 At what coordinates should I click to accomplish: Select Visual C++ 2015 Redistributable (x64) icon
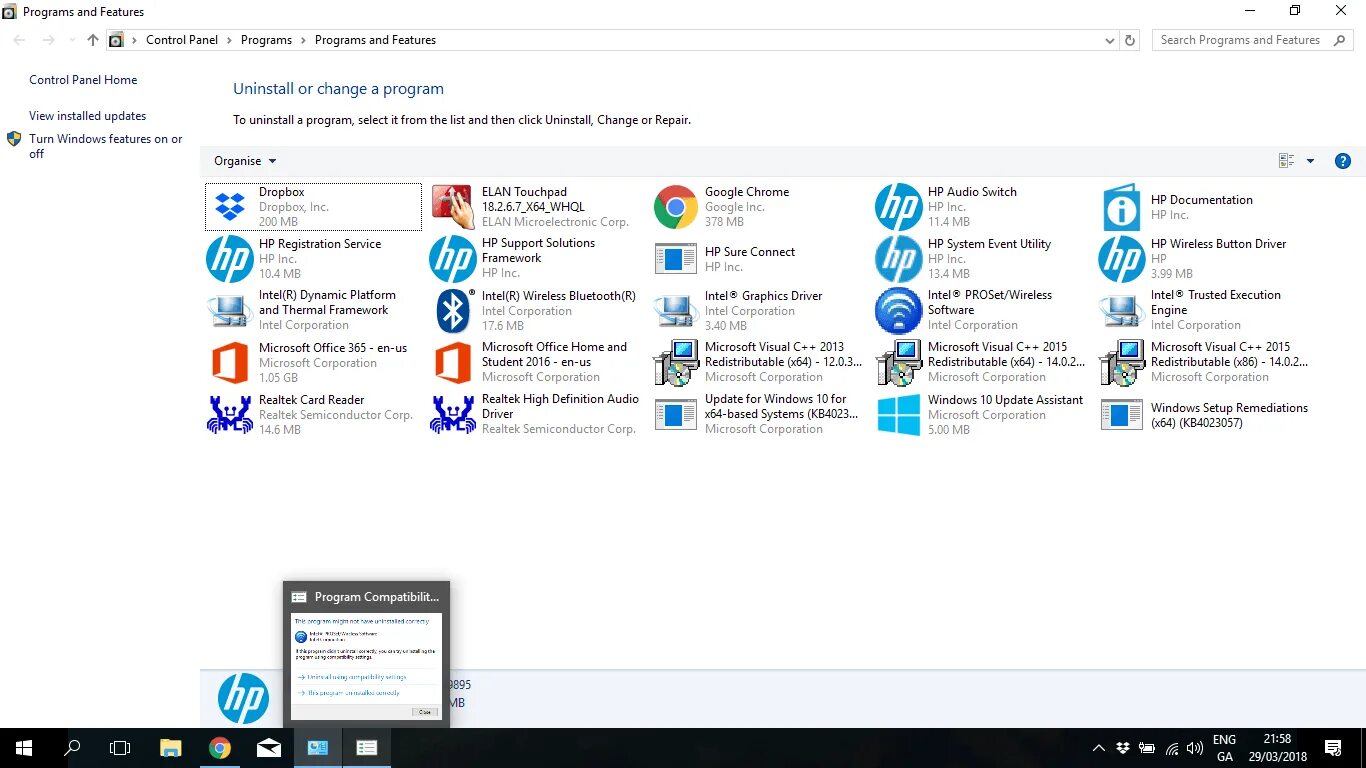tap(899, 363)
